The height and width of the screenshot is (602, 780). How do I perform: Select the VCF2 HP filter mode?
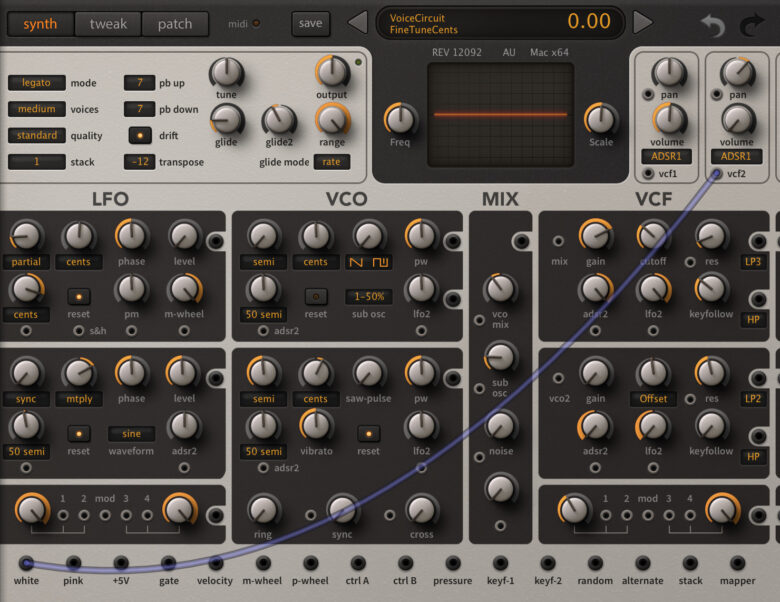[753, 457]
